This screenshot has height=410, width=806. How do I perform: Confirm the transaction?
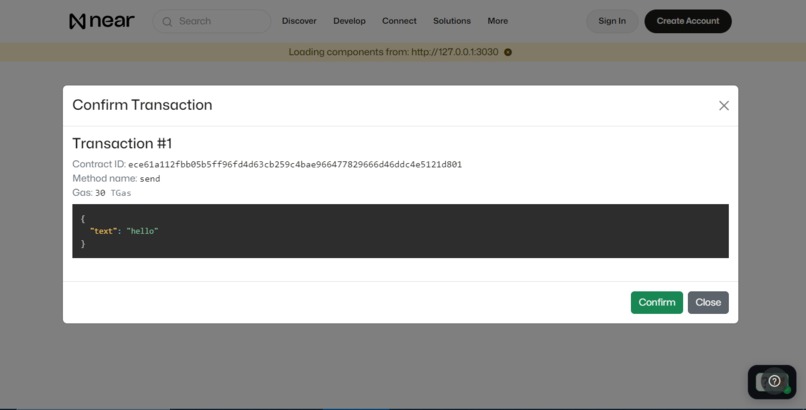pos(657,302)
